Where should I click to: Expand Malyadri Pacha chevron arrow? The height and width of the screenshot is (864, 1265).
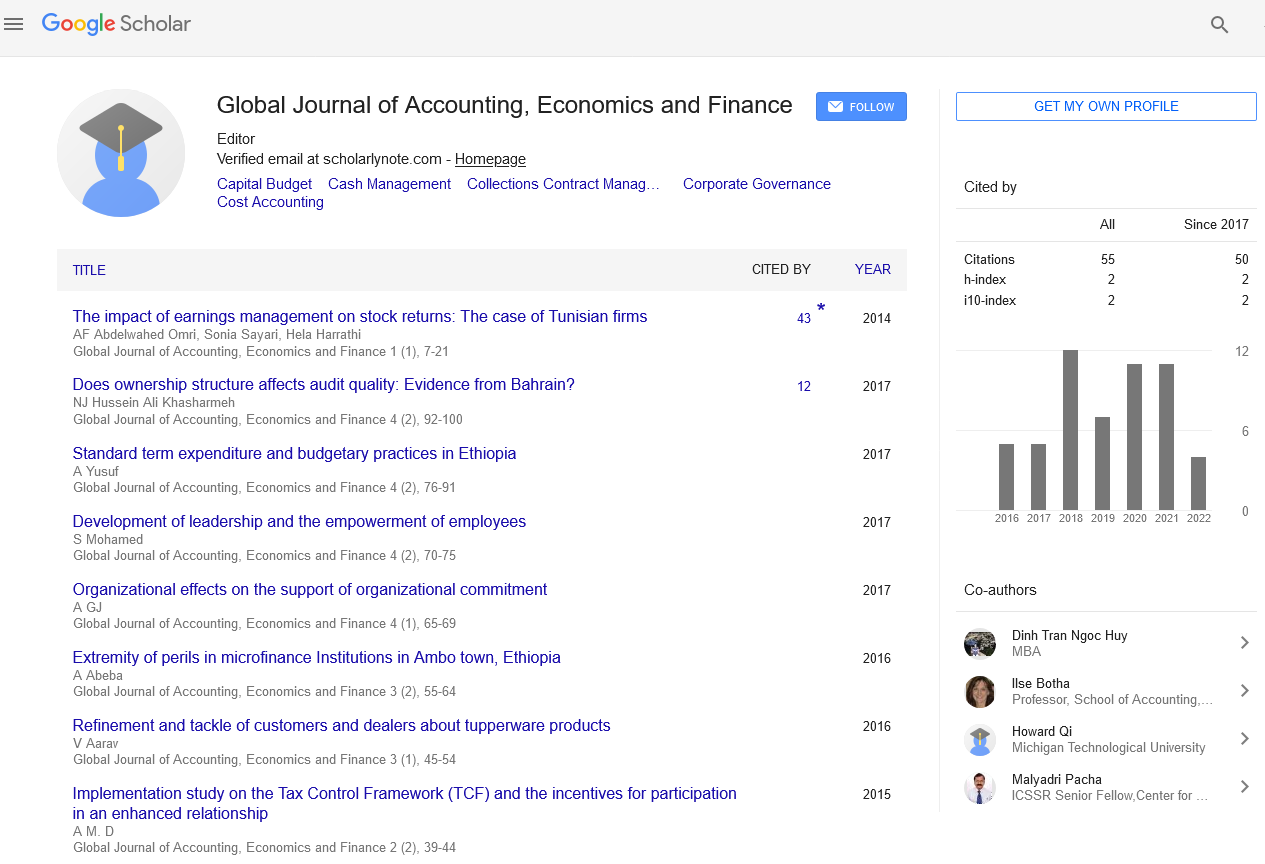click(x=1245, y=787)
